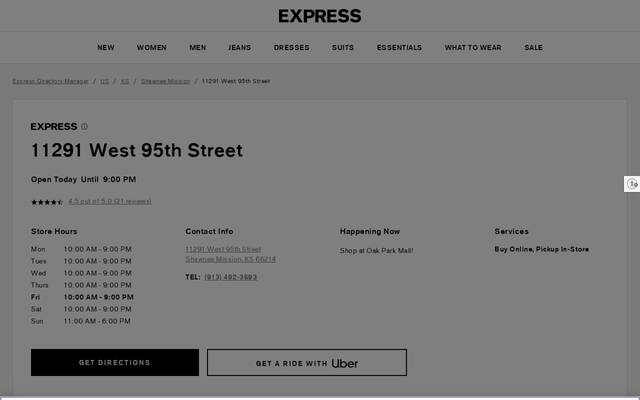
Task: Click the star rating icons
Action: click(47, 202)
